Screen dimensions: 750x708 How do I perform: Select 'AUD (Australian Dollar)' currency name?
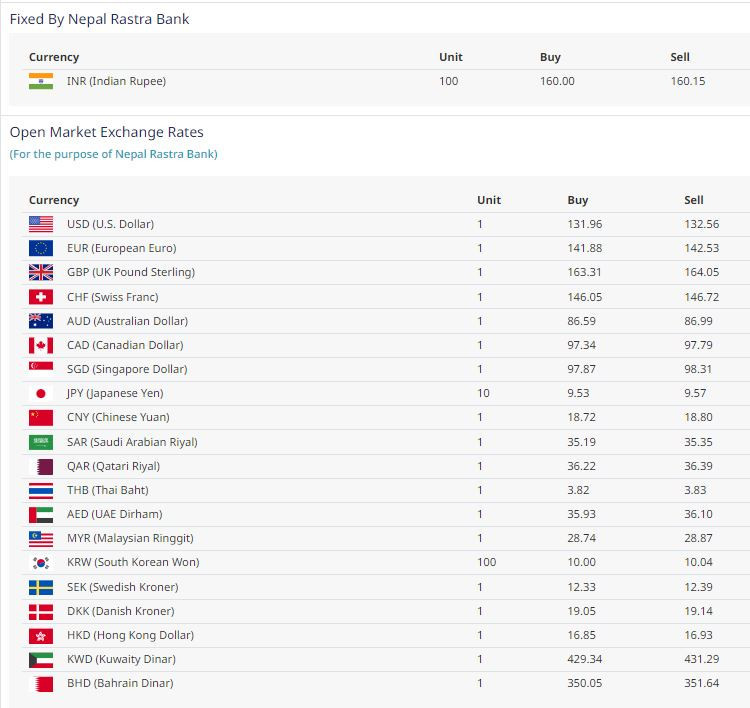tap(127, 321)
